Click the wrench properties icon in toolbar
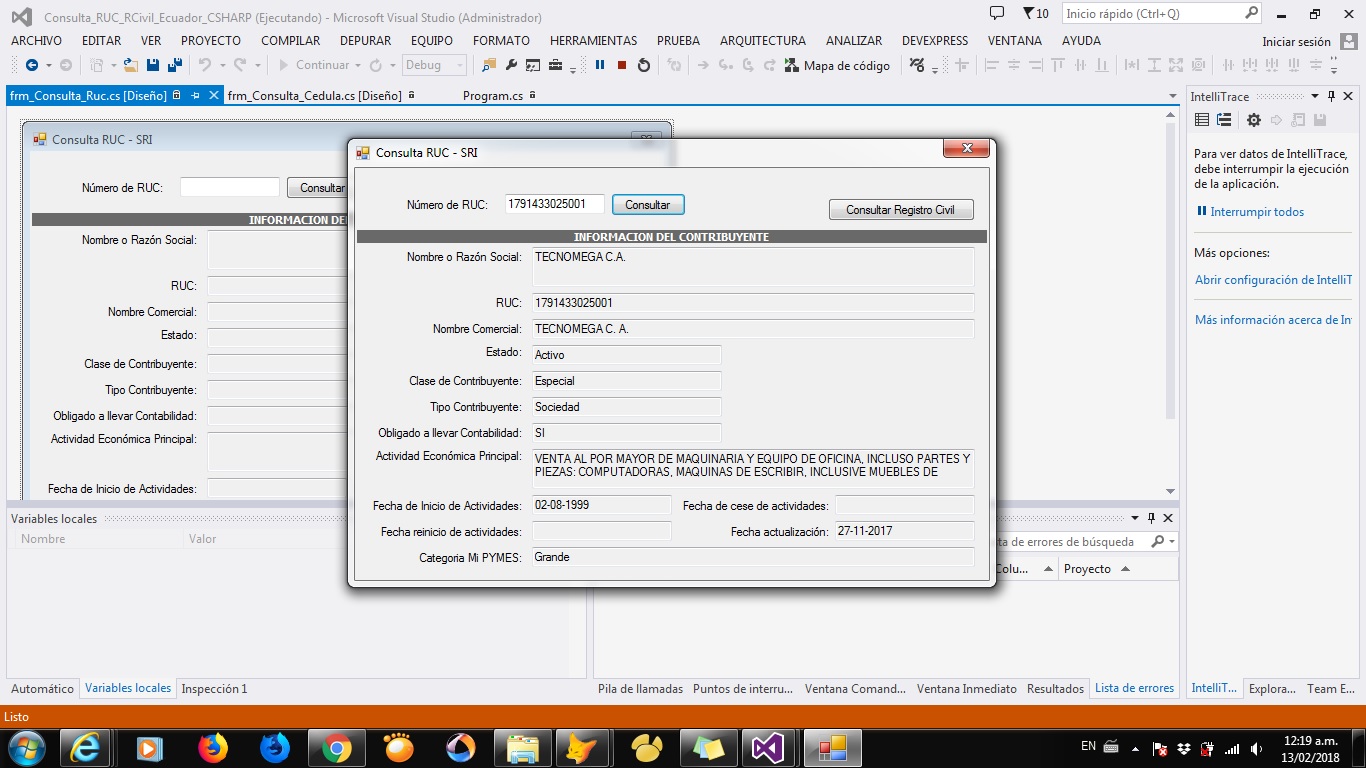 point(511,65)
